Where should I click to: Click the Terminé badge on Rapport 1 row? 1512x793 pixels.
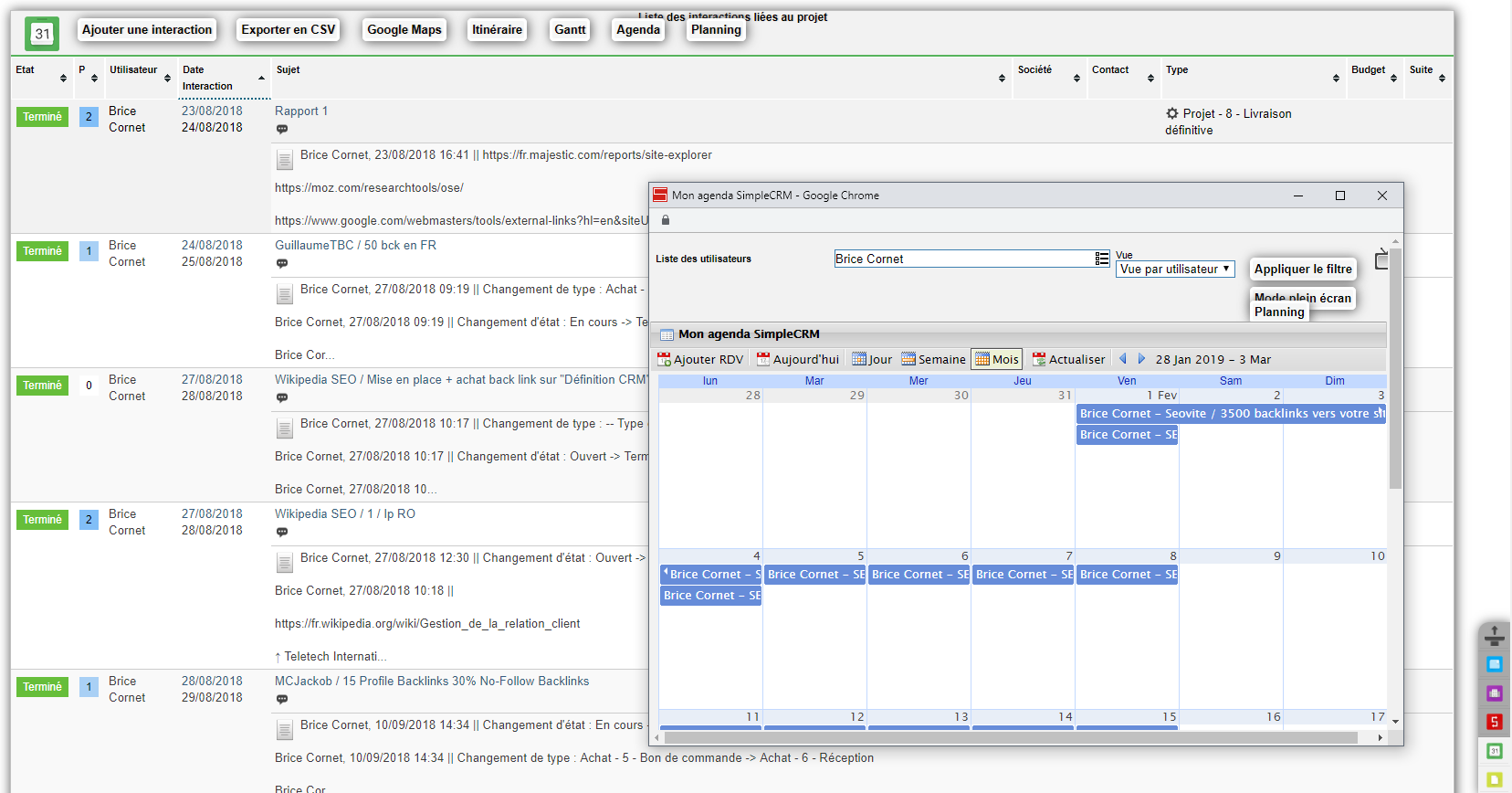[43, 117]
